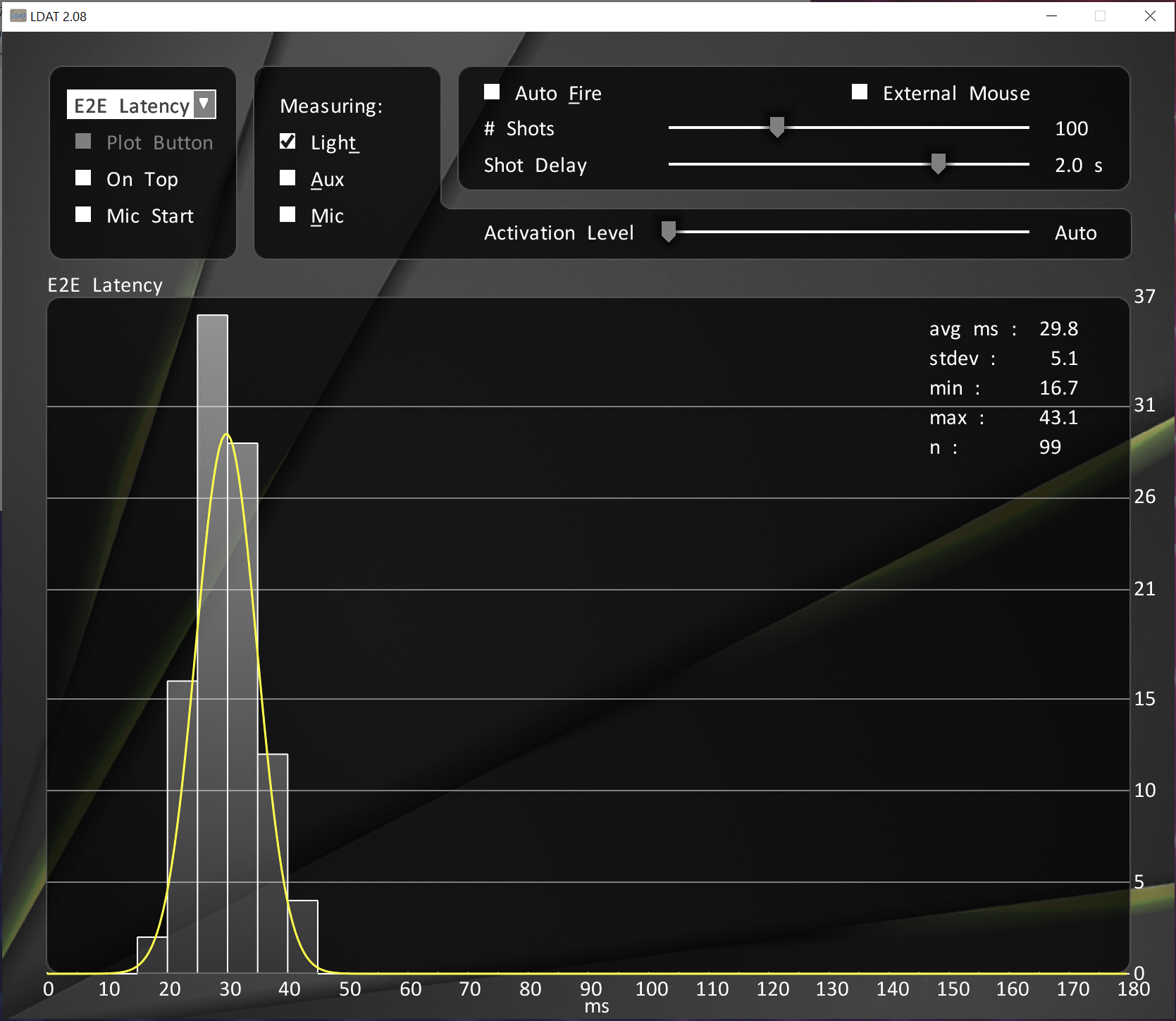Open the E2E Latency mode dropdown
Screen dimensions: 1176x1021
click(141, 105)
